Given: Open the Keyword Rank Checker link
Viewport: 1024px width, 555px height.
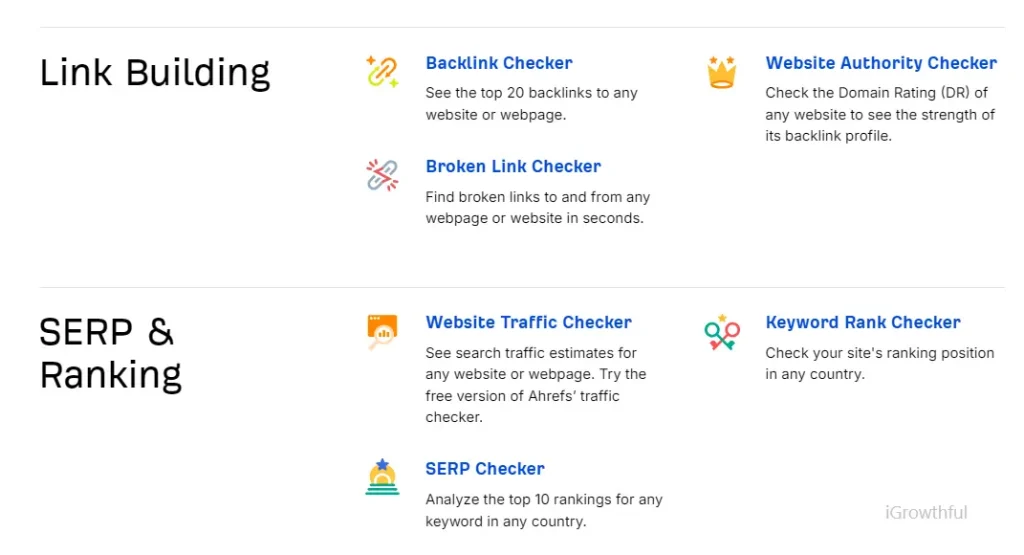Looking at the screenshot, I should coord(863,323).
